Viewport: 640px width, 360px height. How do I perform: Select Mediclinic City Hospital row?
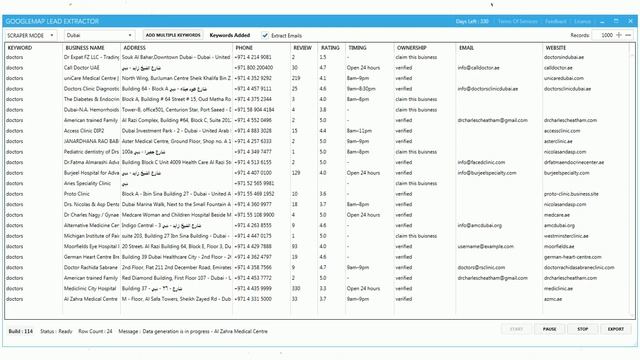click(x=318, y=289)
